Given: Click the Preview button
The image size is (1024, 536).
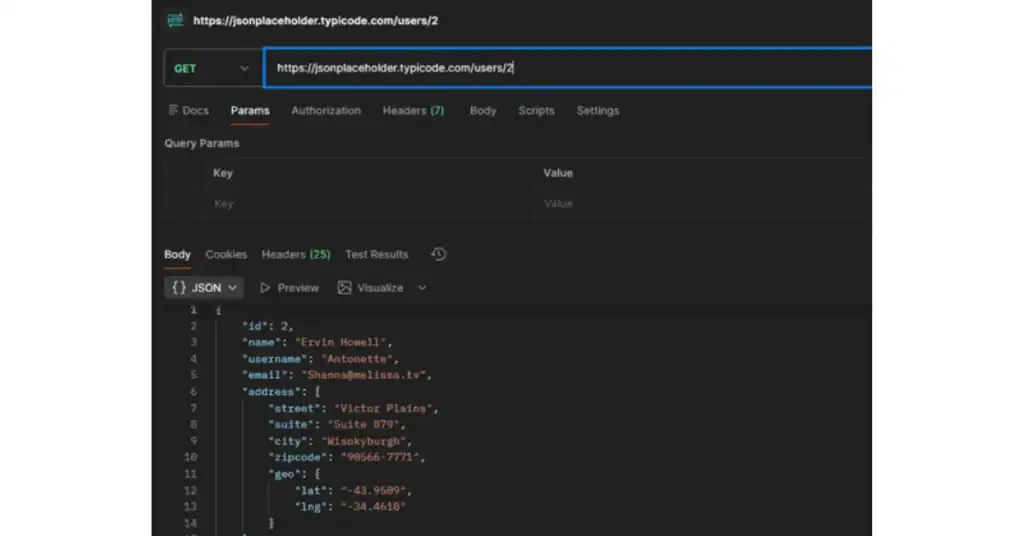Looking at the screenshot, I should pyautogui.click(x=289, y=288).
